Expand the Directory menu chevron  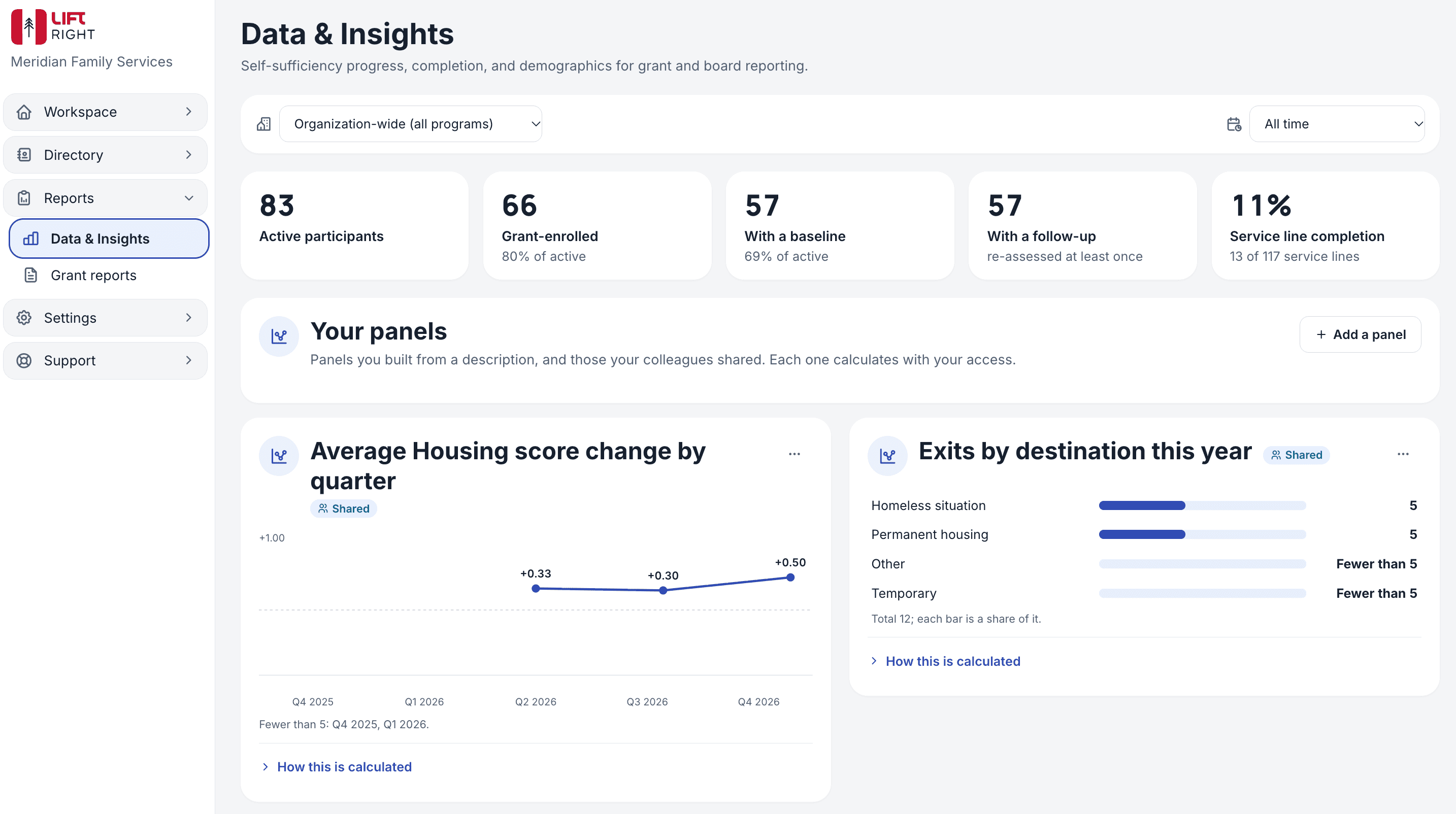pos(189,155)
